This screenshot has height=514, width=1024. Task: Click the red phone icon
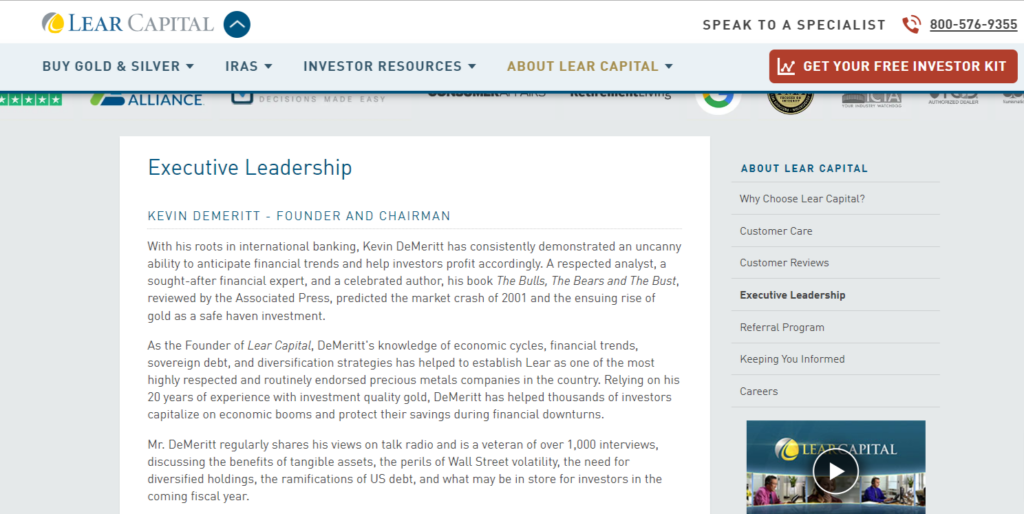coord(911,25)
